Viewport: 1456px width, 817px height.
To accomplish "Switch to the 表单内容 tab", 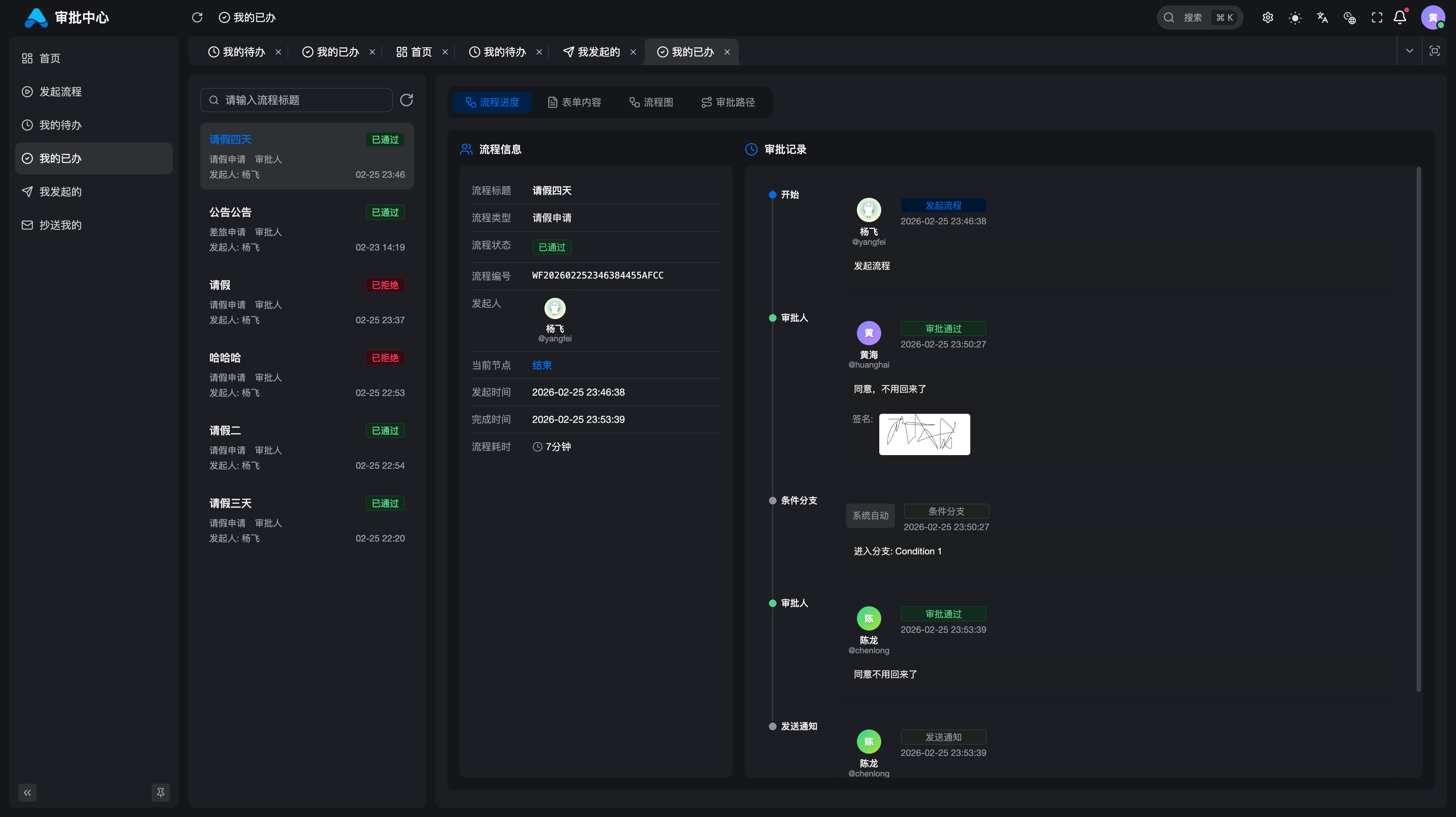I will [574, 102].
